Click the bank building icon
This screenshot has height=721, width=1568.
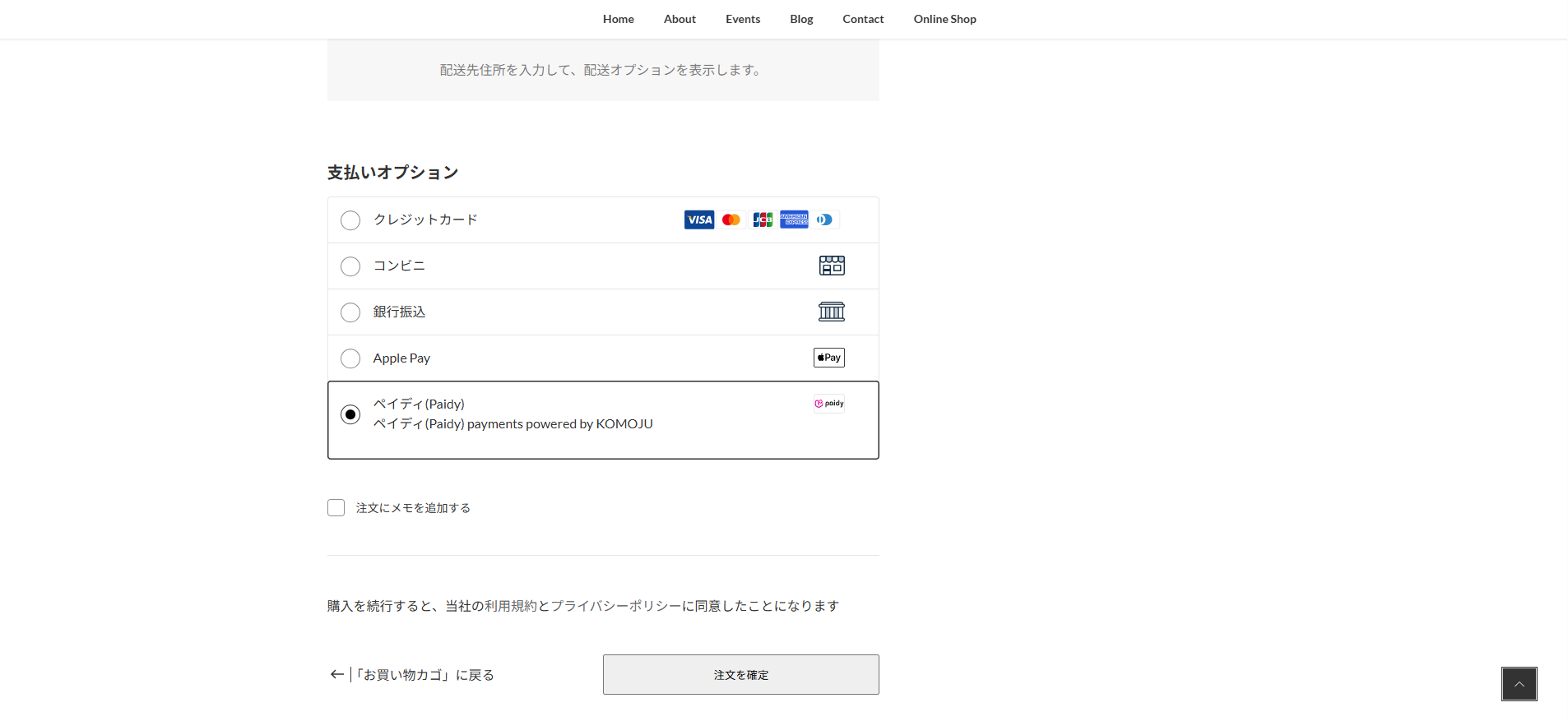tap(832, 312)
